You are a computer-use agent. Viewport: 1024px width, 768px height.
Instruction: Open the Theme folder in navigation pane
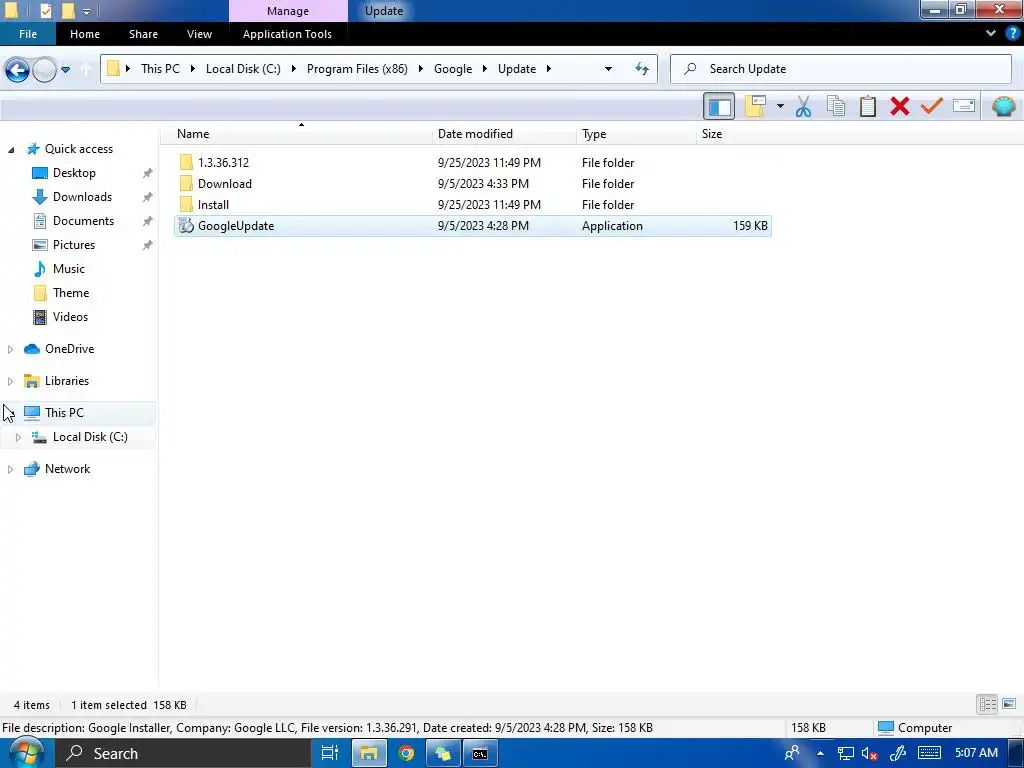[71, 293]
